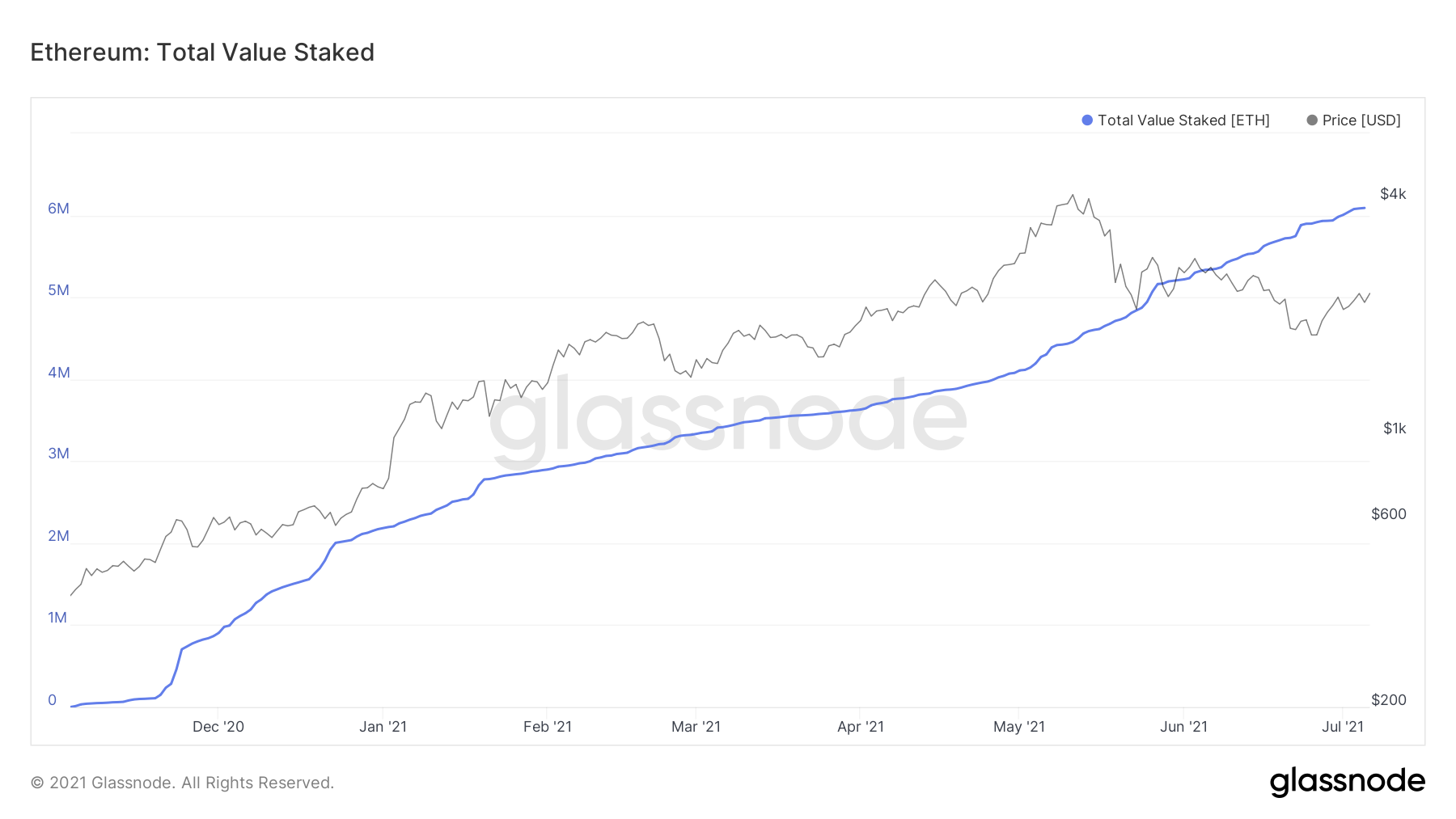Select the Dec '20 x-axis label
Image resolution: width=1456 pixels, height=819 pixels.
[218, 727]
